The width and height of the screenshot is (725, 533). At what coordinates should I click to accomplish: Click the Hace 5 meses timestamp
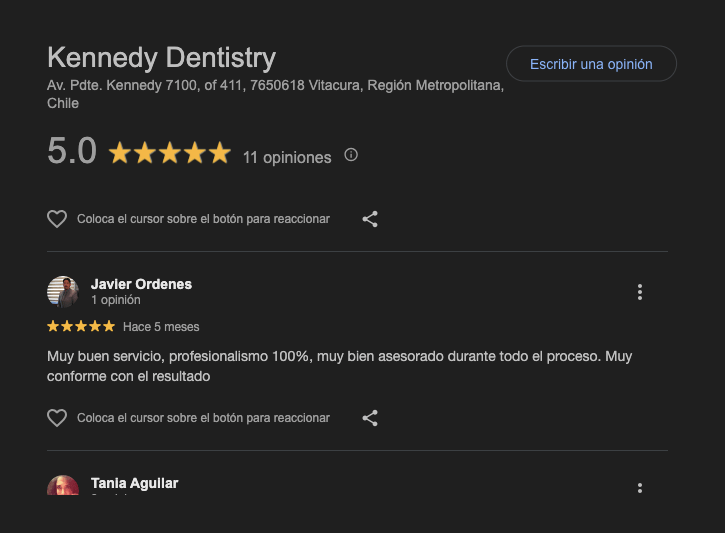pyautogui.click(x=161, y=327)
